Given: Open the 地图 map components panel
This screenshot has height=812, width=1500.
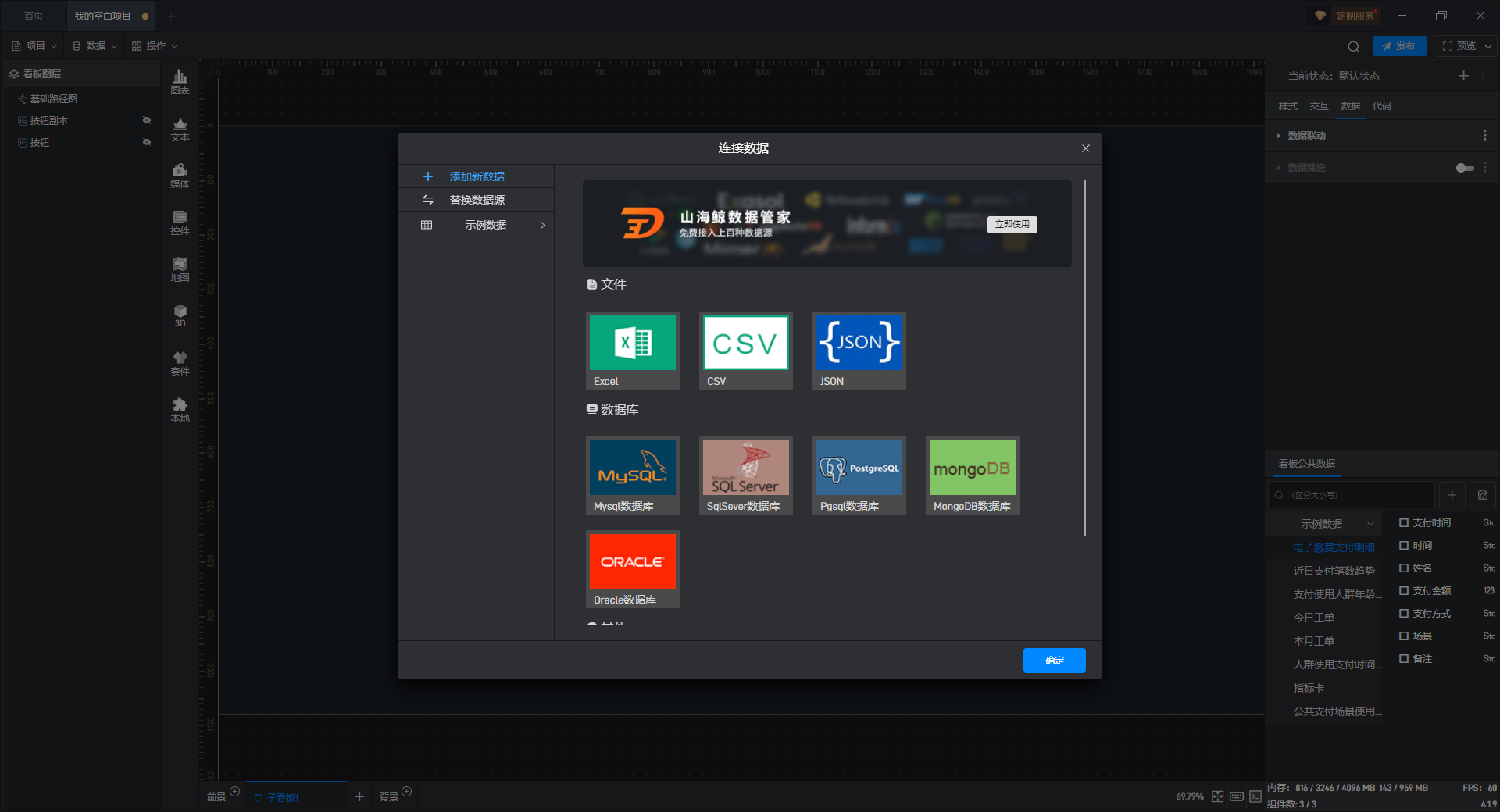Looking at the screenshot, I should click(x=180, y=269).
